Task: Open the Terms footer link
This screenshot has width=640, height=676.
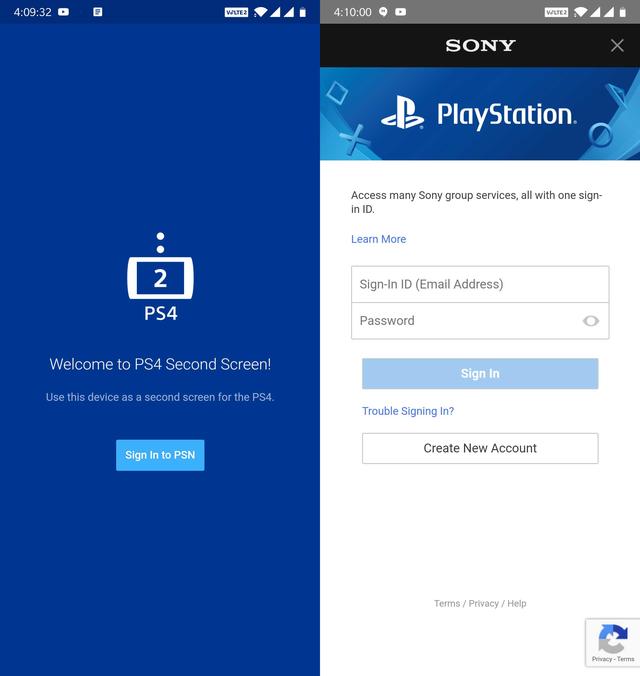Action: click(x=447, y=603)
